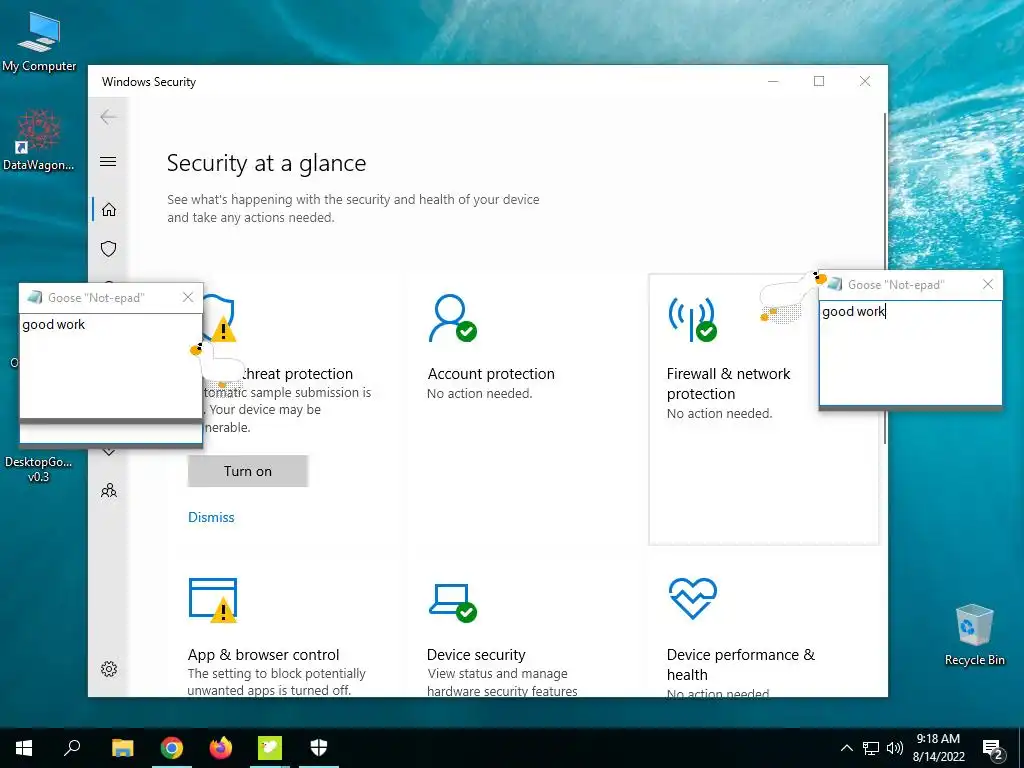Click the Account protection person icon

[452, 318]
